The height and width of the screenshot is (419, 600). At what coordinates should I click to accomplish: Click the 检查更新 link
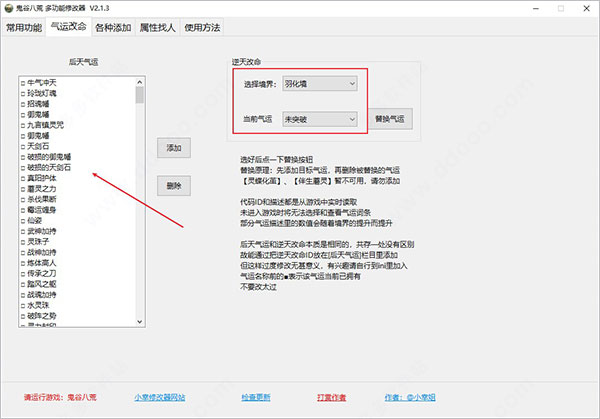[256, 396]
